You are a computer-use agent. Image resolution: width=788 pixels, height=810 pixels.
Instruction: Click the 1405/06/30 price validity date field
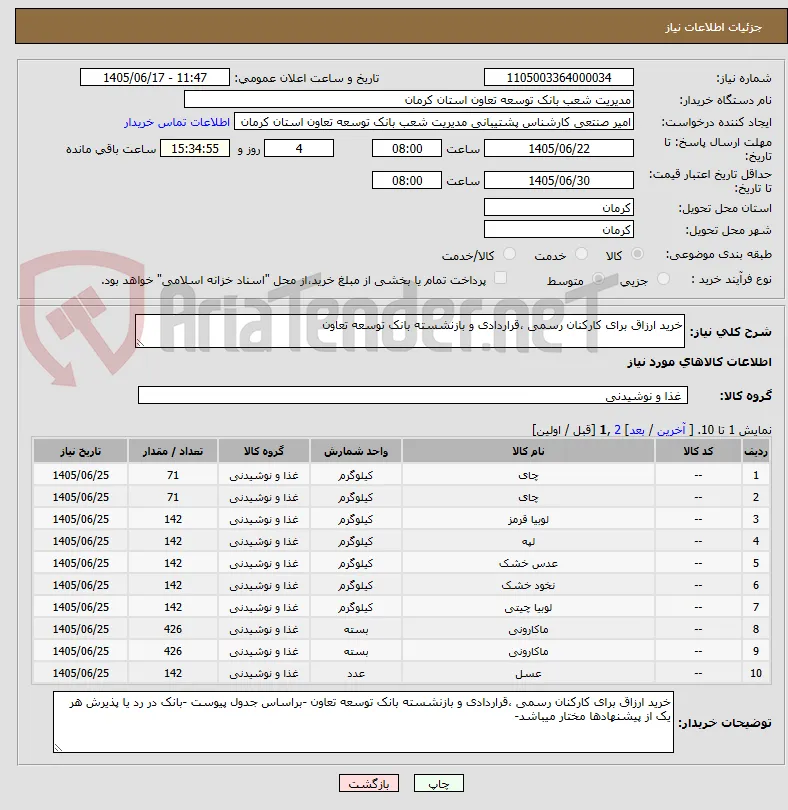pyautogui.click(x=559, y=180)
